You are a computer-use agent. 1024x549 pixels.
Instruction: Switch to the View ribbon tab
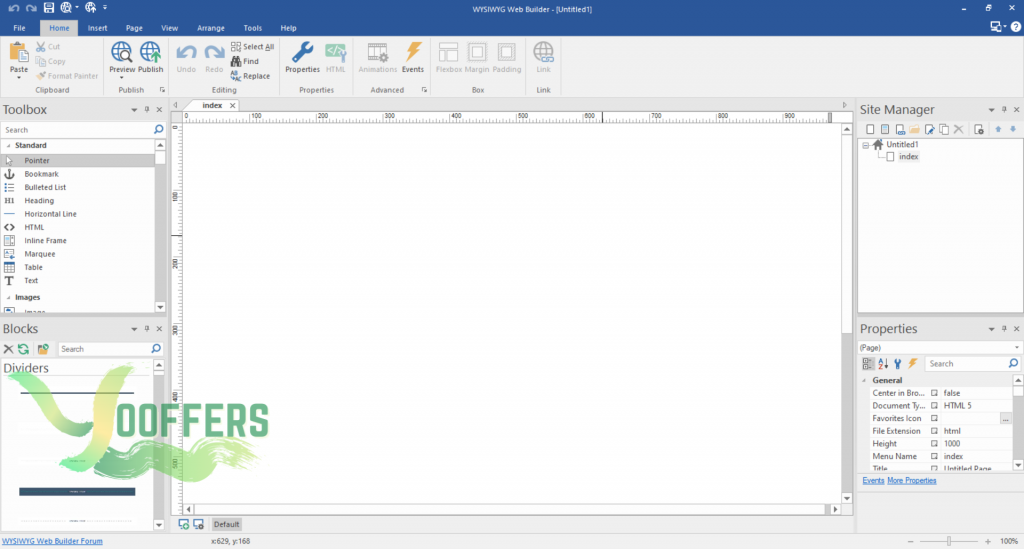[x=169, y=28]
